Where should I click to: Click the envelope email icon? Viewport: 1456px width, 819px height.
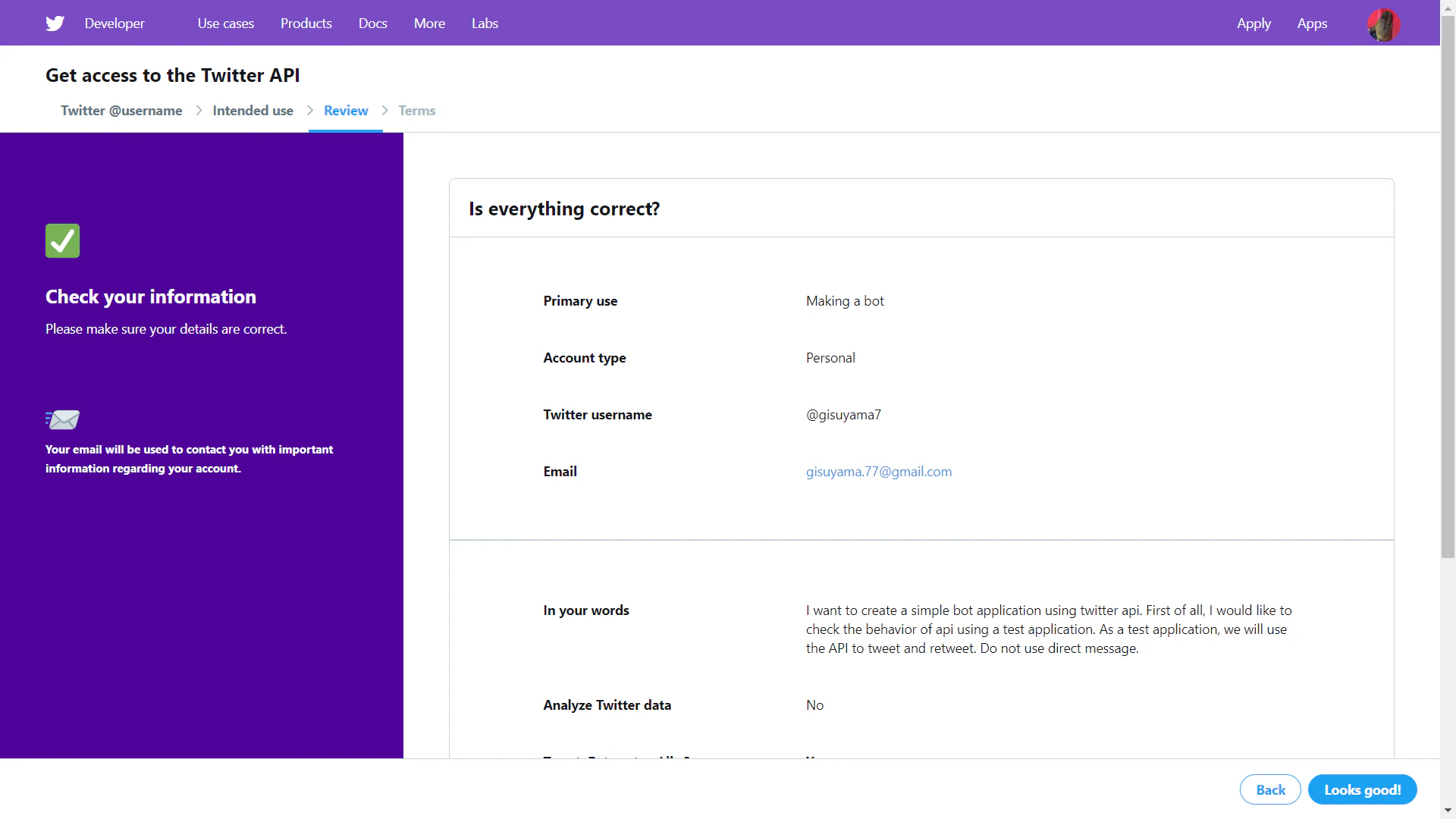(62, 419)
